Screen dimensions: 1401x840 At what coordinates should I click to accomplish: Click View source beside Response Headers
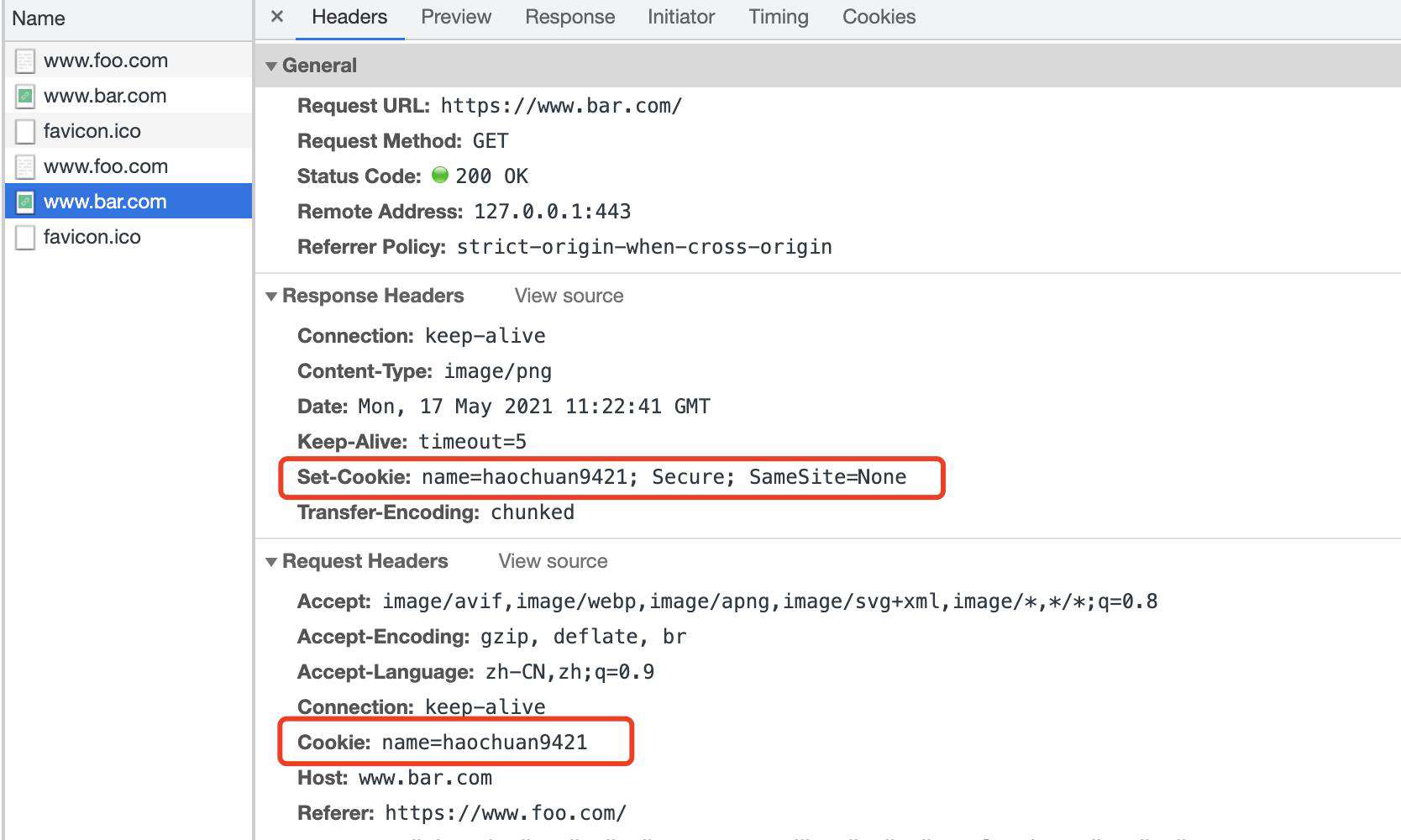pos(569,296)
